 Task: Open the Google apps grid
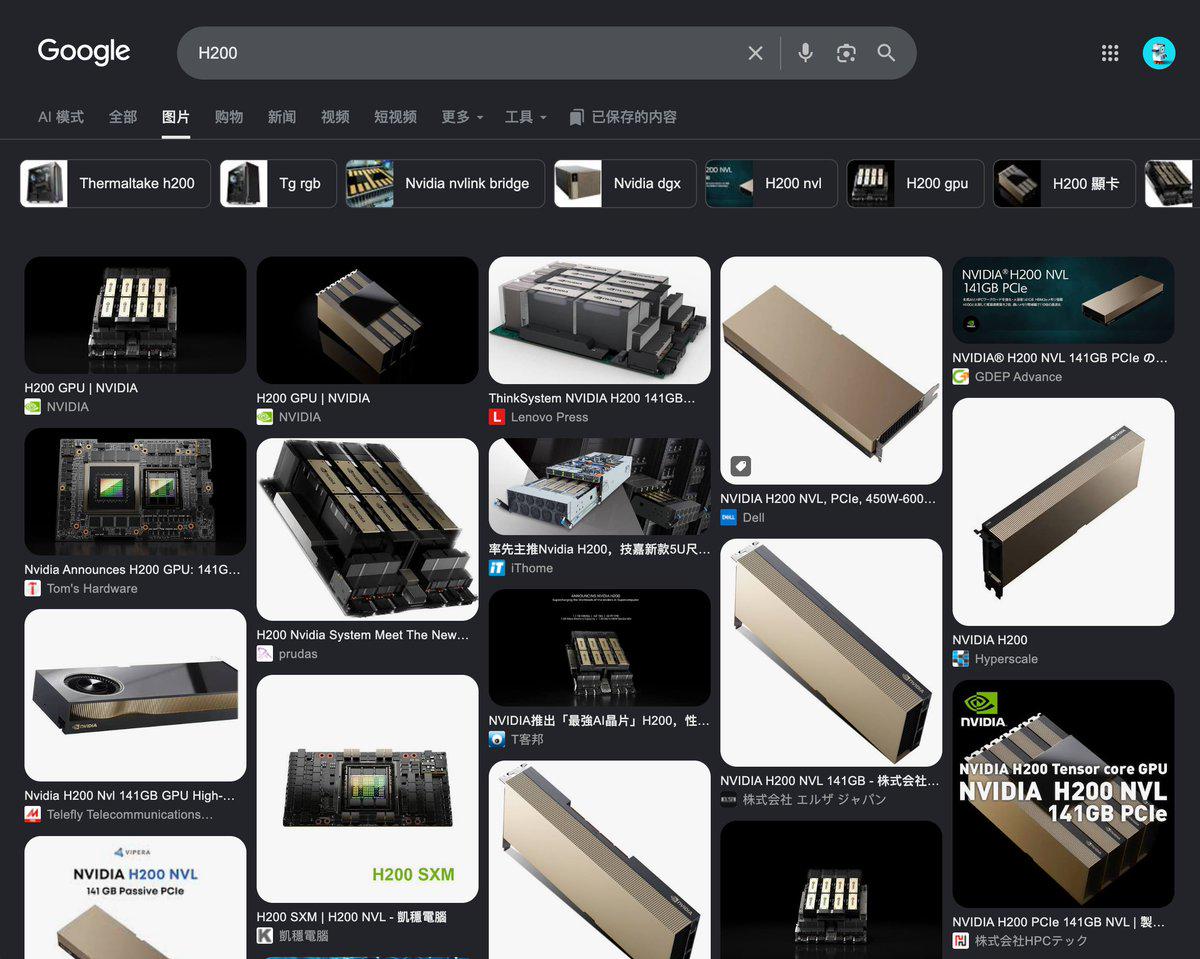(1110, 53)
